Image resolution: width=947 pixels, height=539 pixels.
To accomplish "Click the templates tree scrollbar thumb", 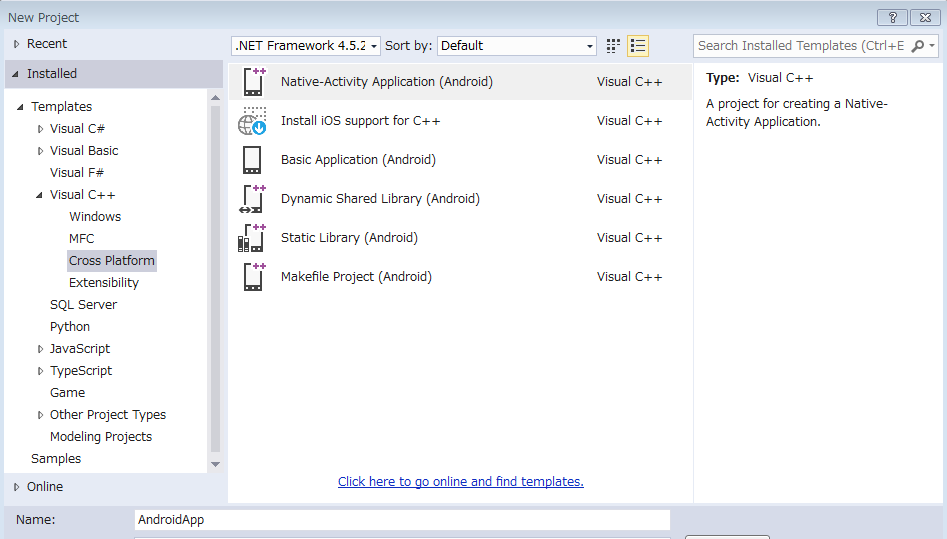I will click(216, 279).
